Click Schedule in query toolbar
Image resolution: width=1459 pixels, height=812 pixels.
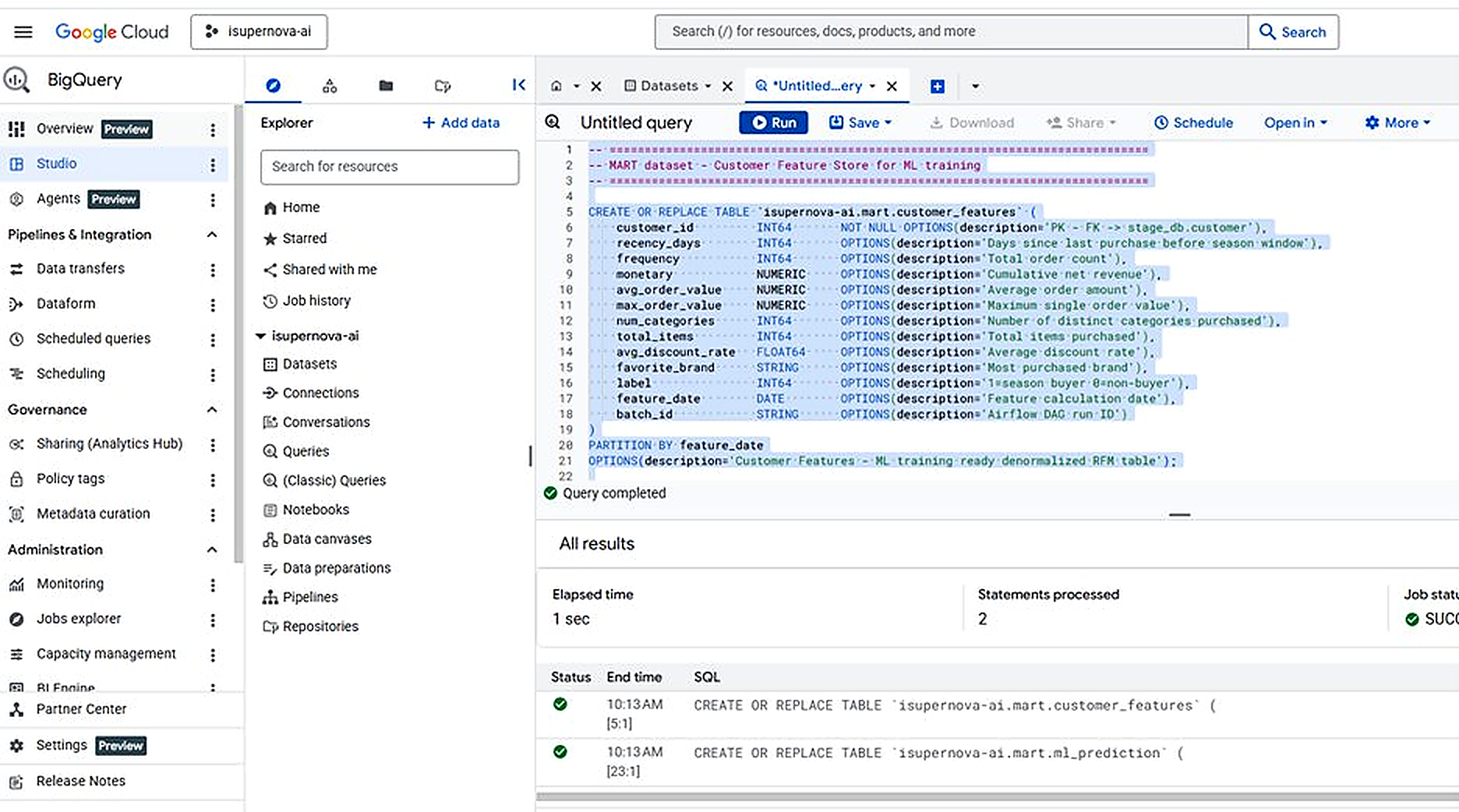pos(1193,123)
